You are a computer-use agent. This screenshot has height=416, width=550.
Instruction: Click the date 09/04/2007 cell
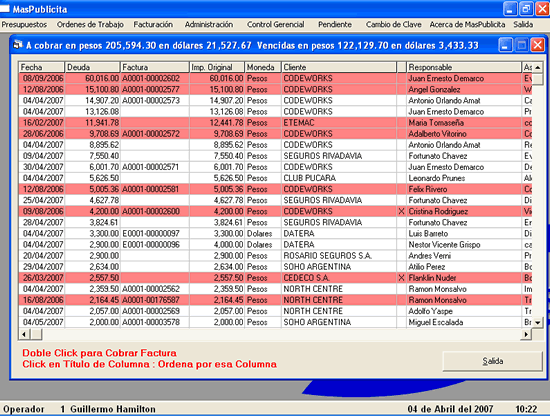click(42, 156)
